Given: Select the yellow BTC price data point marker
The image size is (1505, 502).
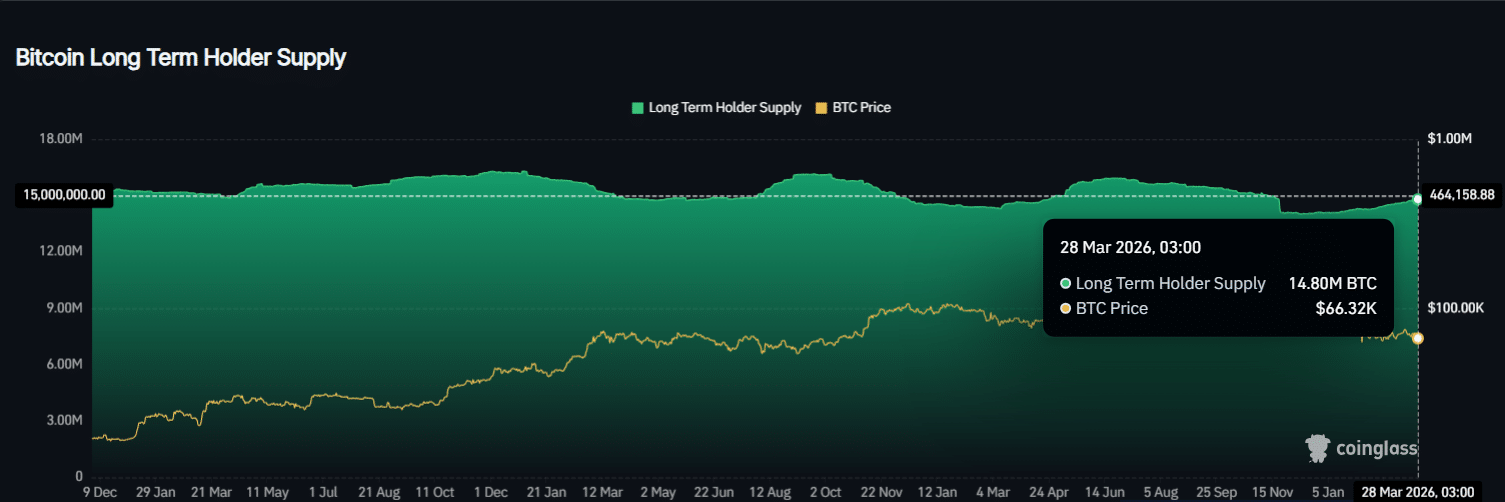Looking at the screenshot, I should (1417, 339).
